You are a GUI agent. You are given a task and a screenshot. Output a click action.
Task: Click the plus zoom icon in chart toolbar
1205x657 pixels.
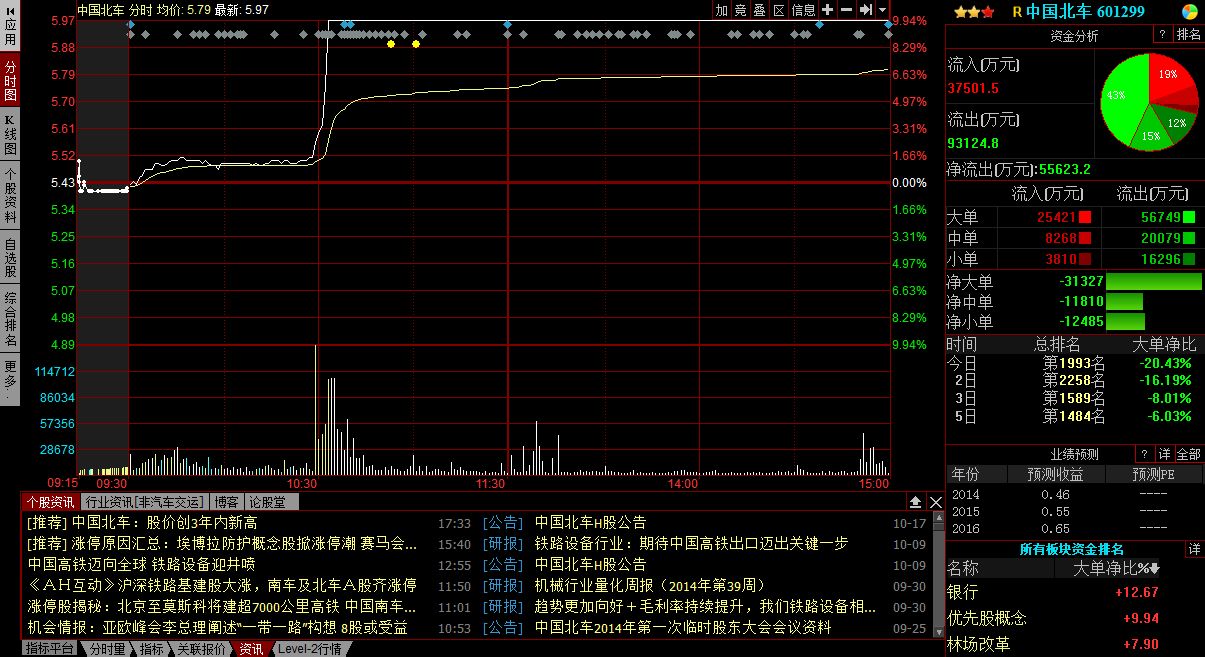[x=828, y=10]
